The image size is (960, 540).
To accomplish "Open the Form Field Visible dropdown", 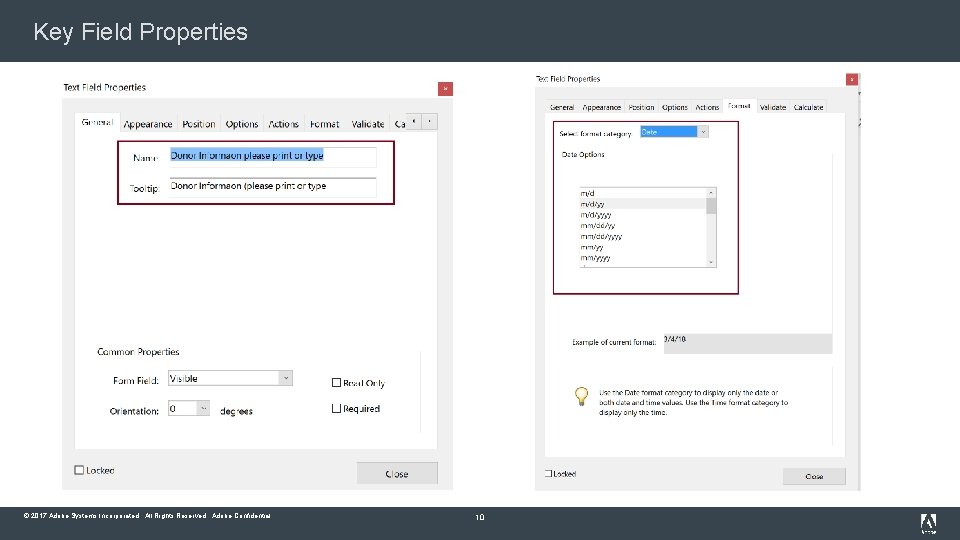I will (230, 378).
